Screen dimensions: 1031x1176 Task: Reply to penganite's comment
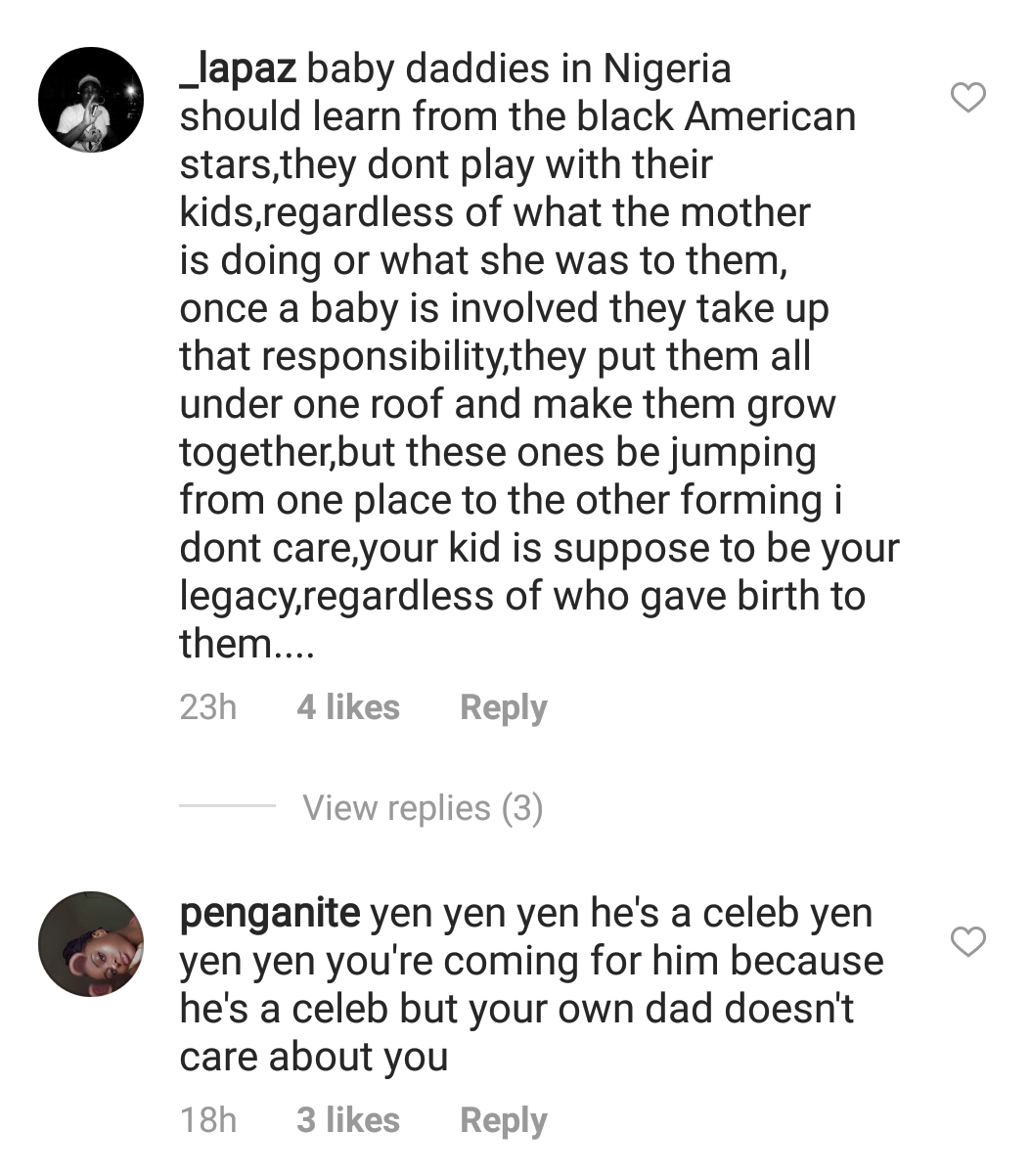(503, 1120)
